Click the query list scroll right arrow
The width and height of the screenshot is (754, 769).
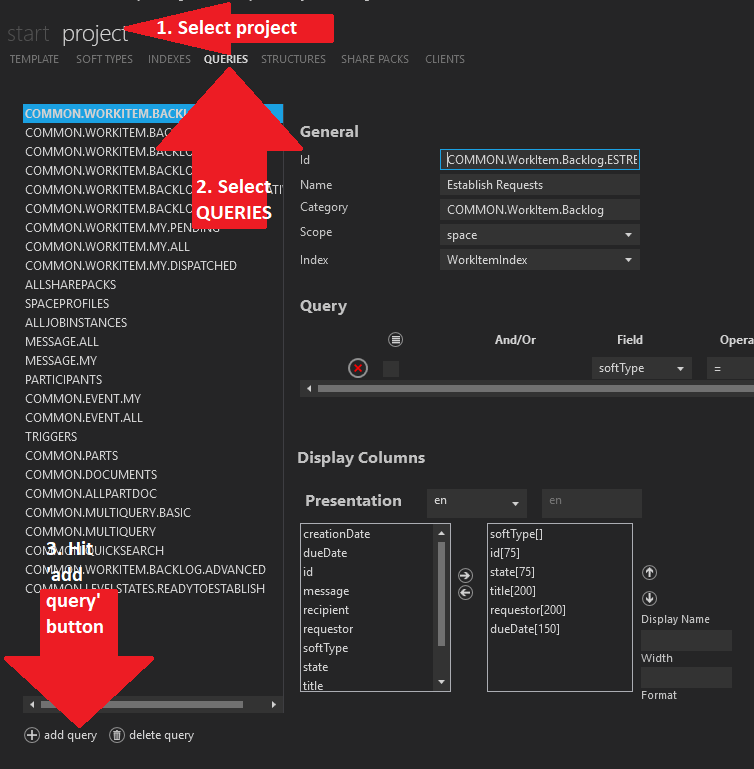pyautogui.click(x=274, y=705)
